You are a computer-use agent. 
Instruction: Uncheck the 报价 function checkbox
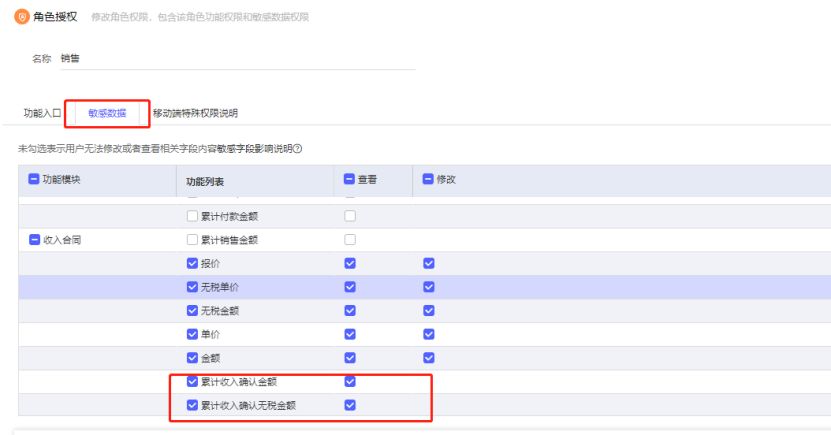pyautogui.click(x=193, y=263)
